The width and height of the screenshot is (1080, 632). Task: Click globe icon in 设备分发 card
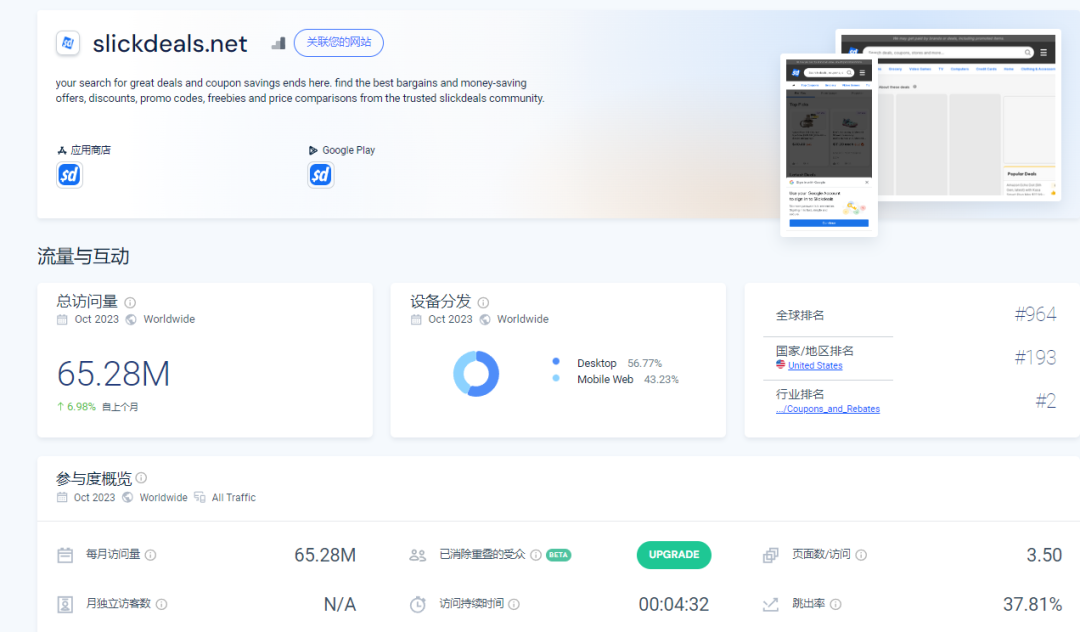click(485, 319)
